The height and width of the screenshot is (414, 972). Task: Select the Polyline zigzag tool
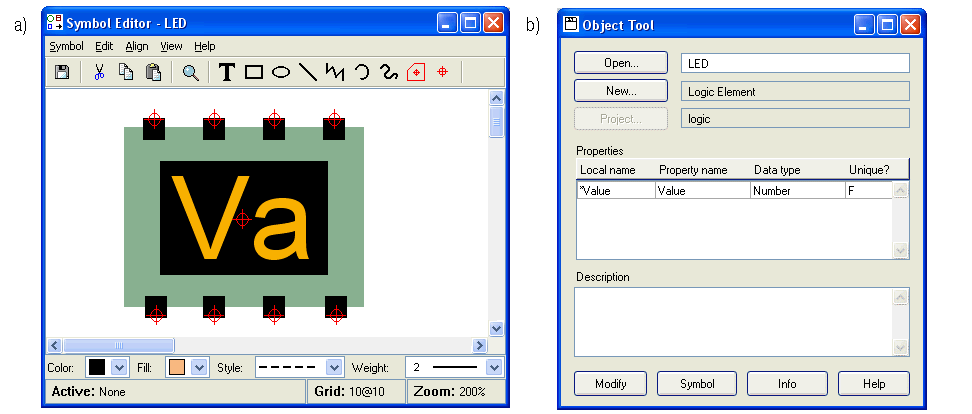pyautogui.click(x=335, y=72)
